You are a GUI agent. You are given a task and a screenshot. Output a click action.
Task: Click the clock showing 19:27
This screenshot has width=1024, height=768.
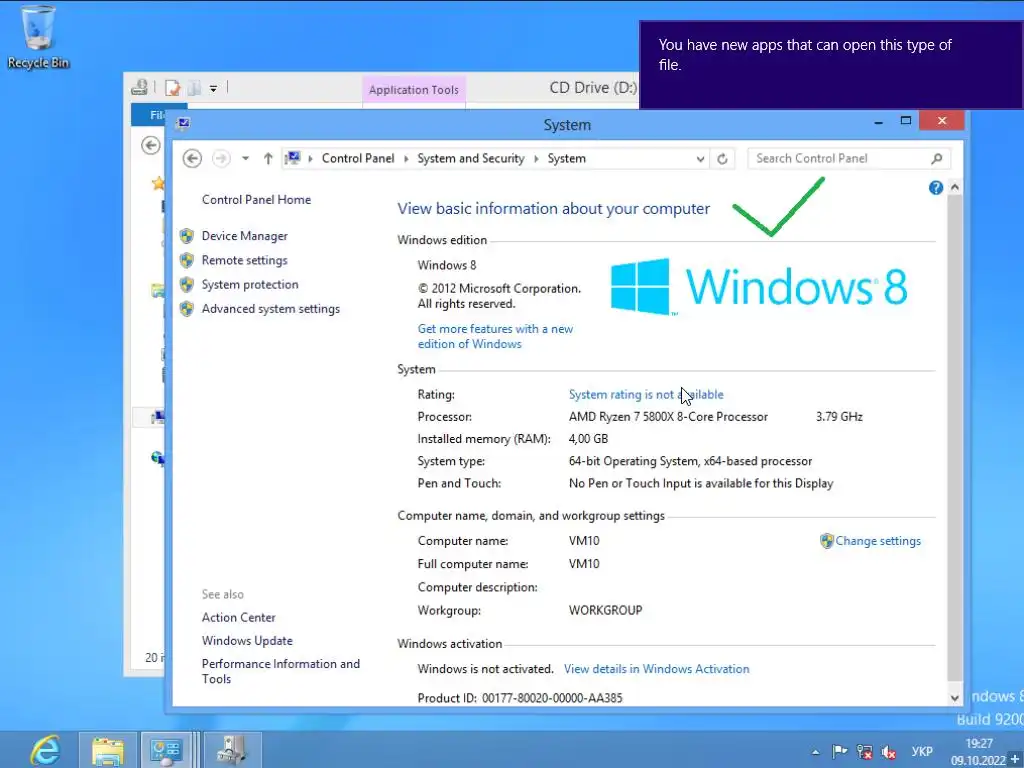979,743
